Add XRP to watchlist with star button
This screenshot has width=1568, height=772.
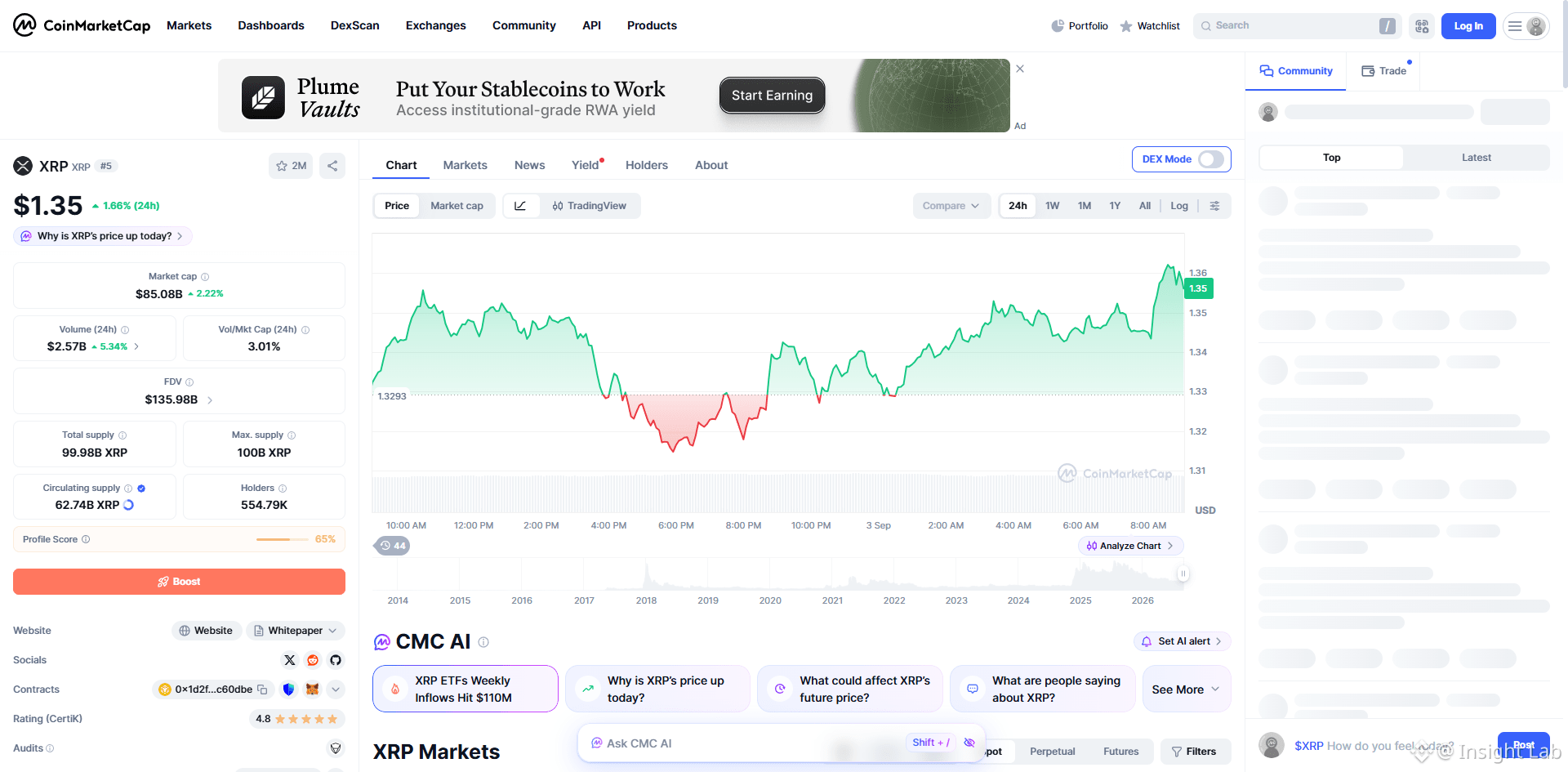291,166
